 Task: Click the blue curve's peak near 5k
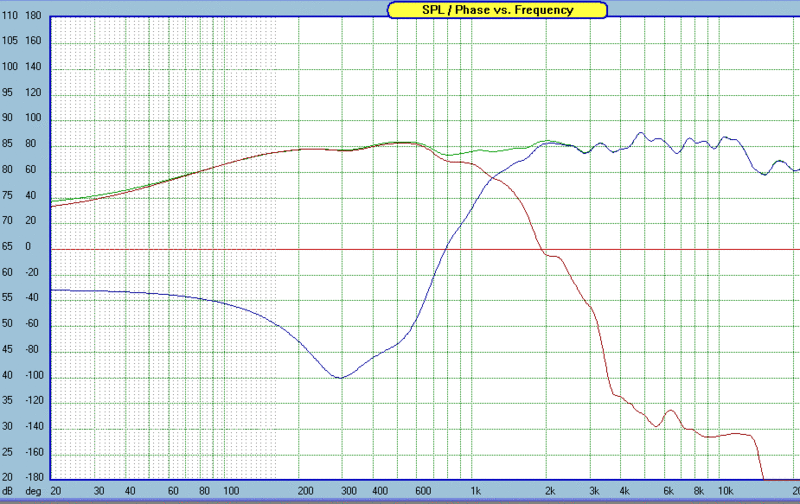(x=641, y=133)
